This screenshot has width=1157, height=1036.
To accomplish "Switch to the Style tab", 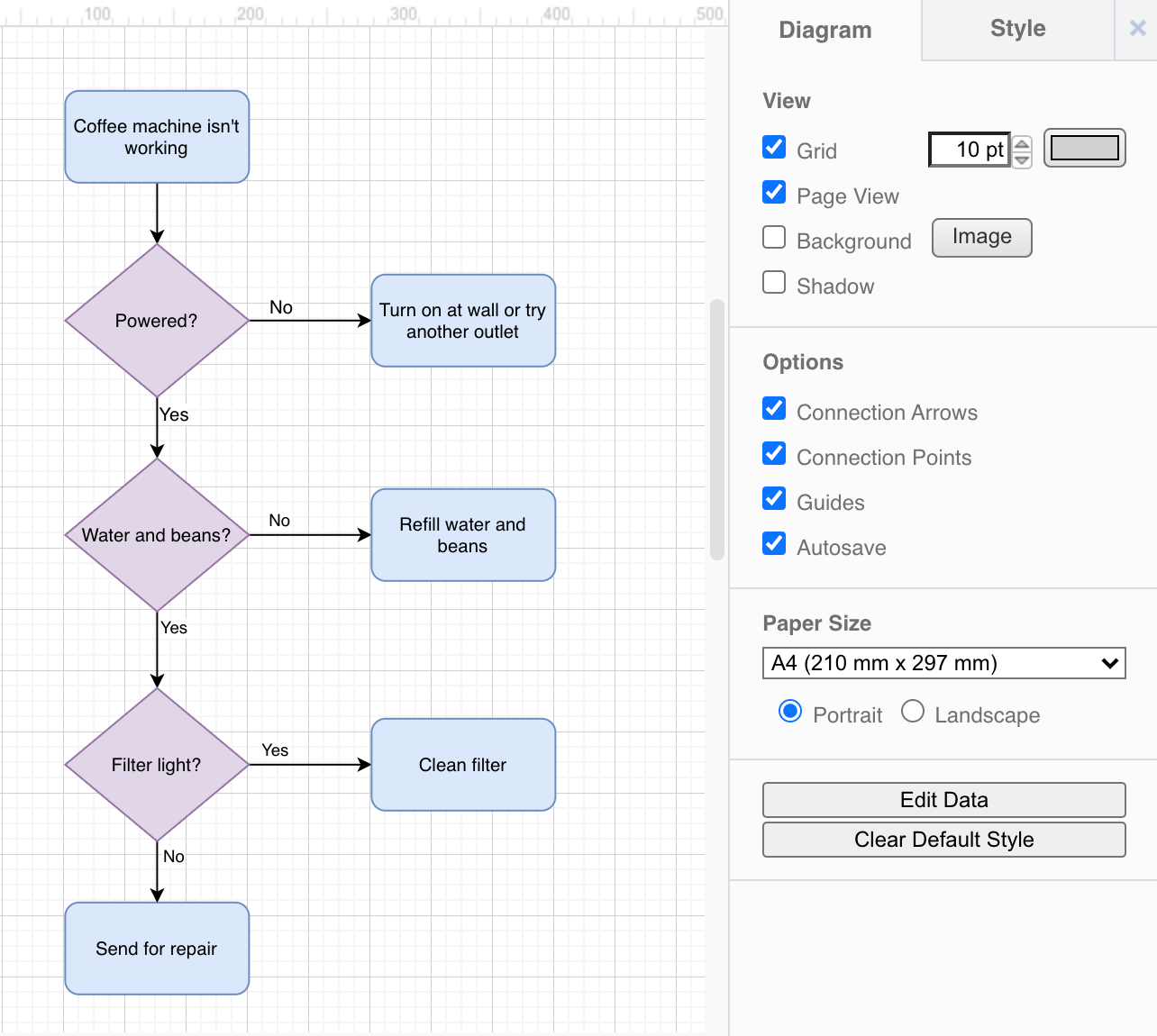I will 1017,29.
